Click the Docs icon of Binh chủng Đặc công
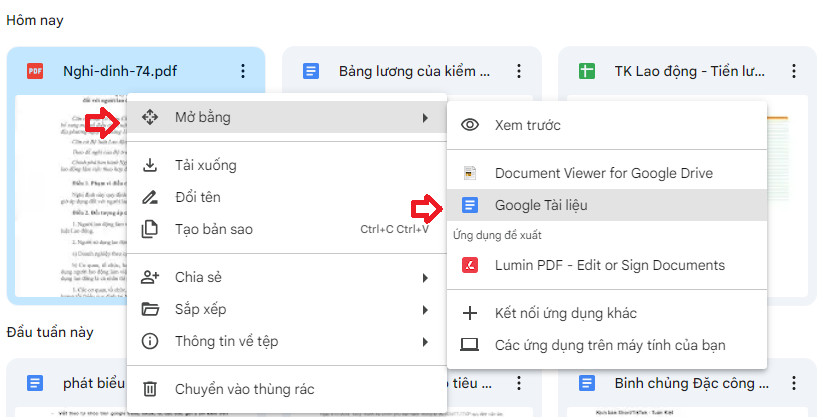Image resolution: width=833 pixels, height=417 pixels. [587, 383]
